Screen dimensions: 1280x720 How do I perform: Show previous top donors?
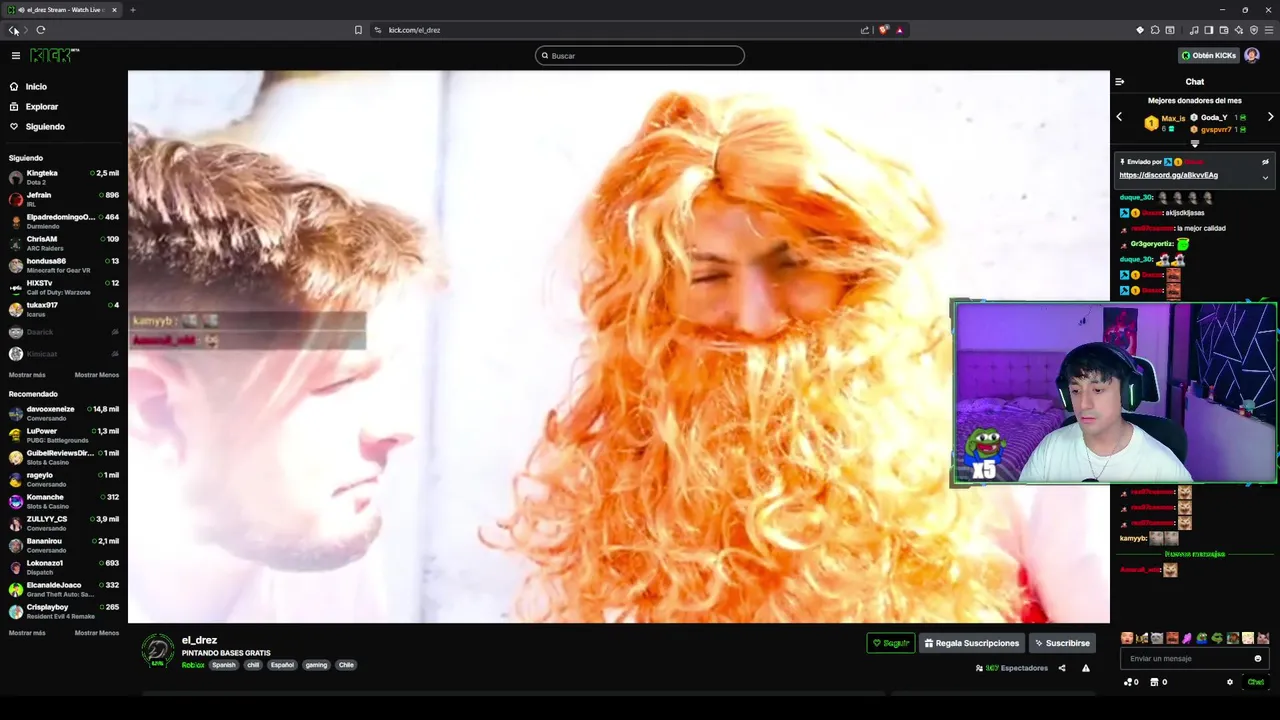coord(1119,117)
